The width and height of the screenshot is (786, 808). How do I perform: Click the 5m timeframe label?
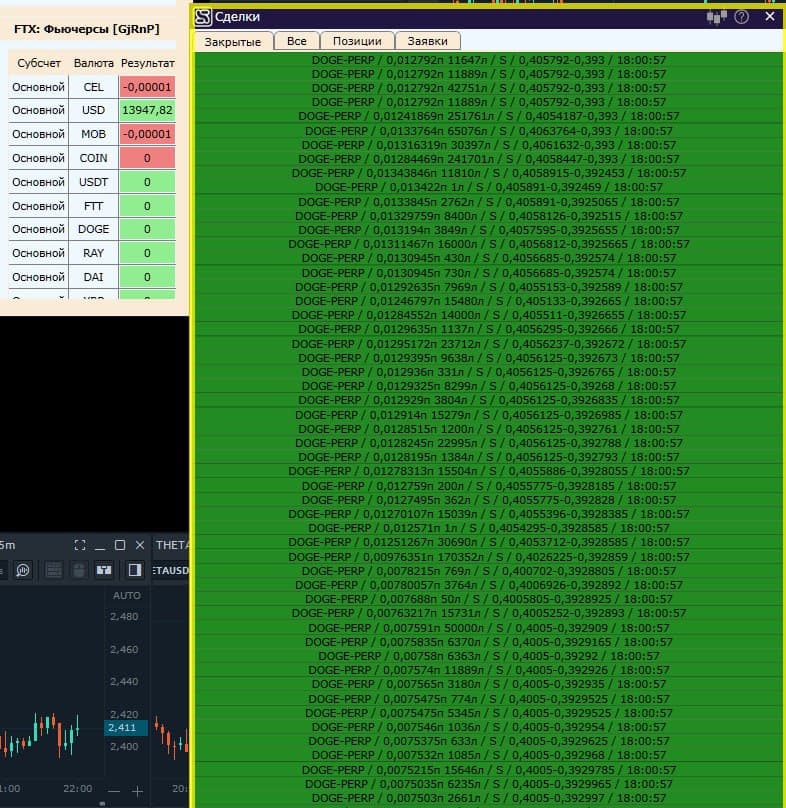(7, 545)
